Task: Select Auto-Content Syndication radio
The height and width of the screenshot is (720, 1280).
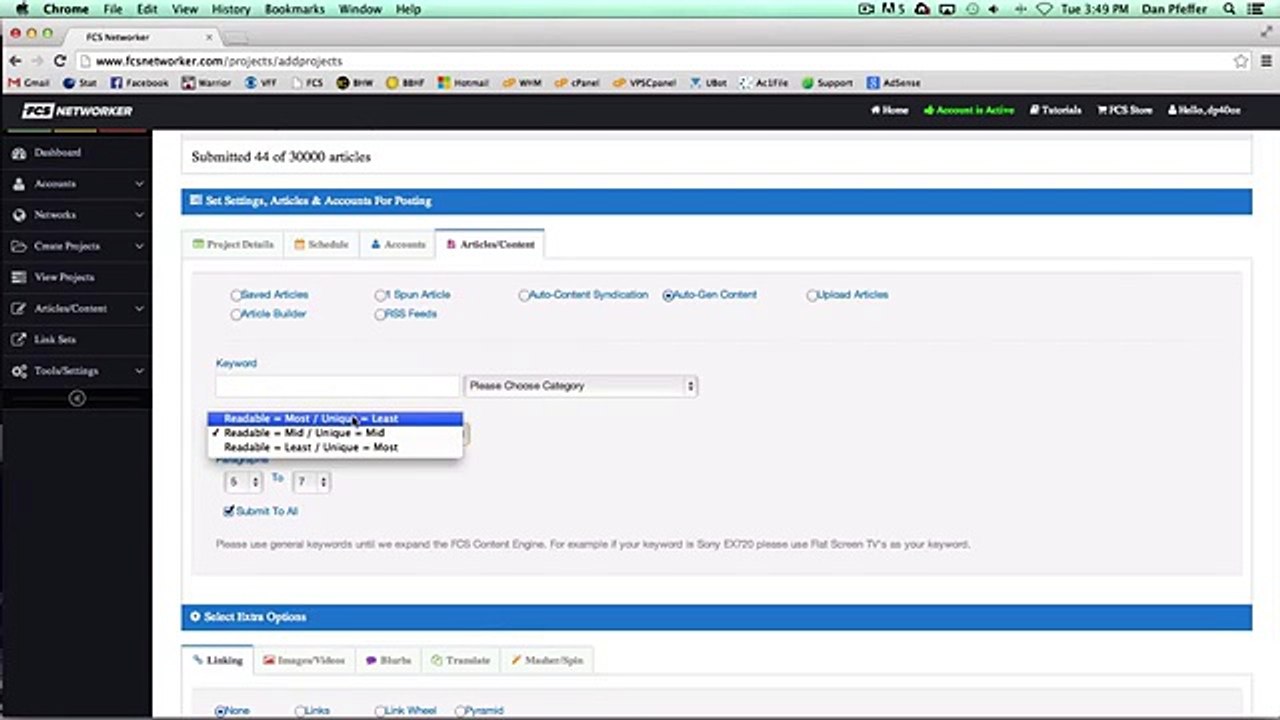Action: [523, 295]
